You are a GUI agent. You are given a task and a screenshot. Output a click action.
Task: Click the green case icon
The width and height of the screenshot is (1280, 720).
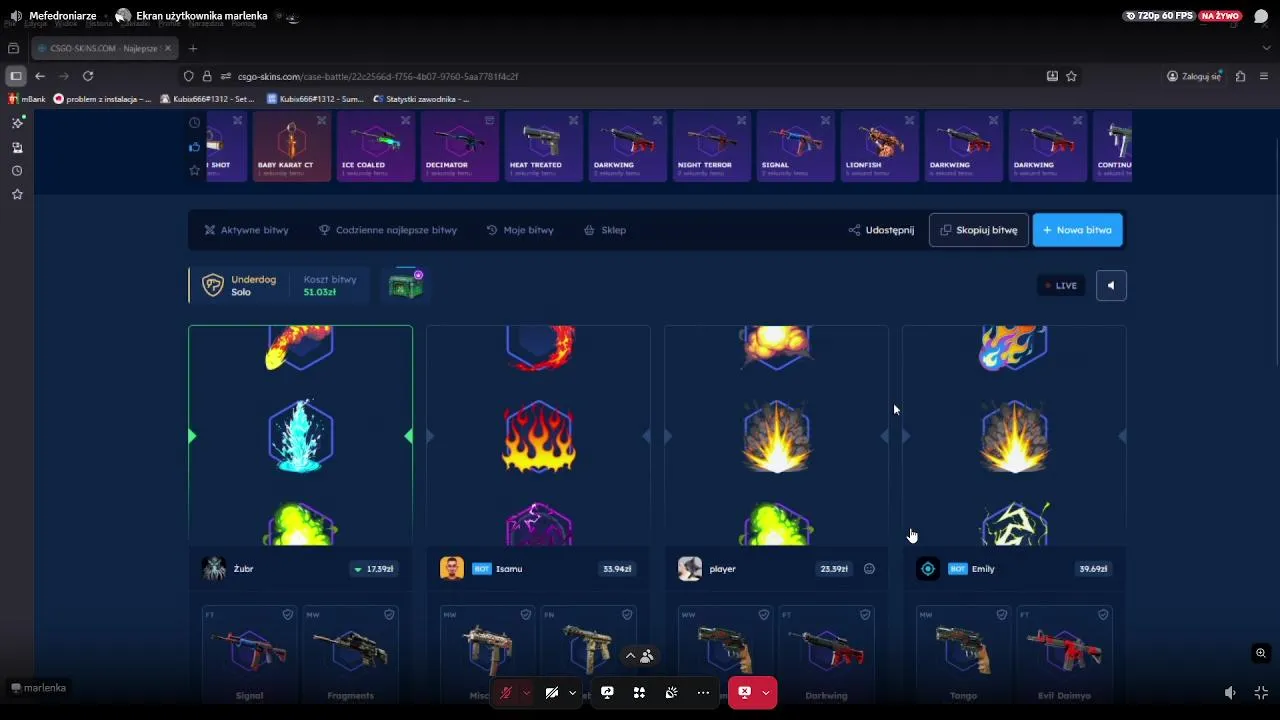[x=406, y=285]
